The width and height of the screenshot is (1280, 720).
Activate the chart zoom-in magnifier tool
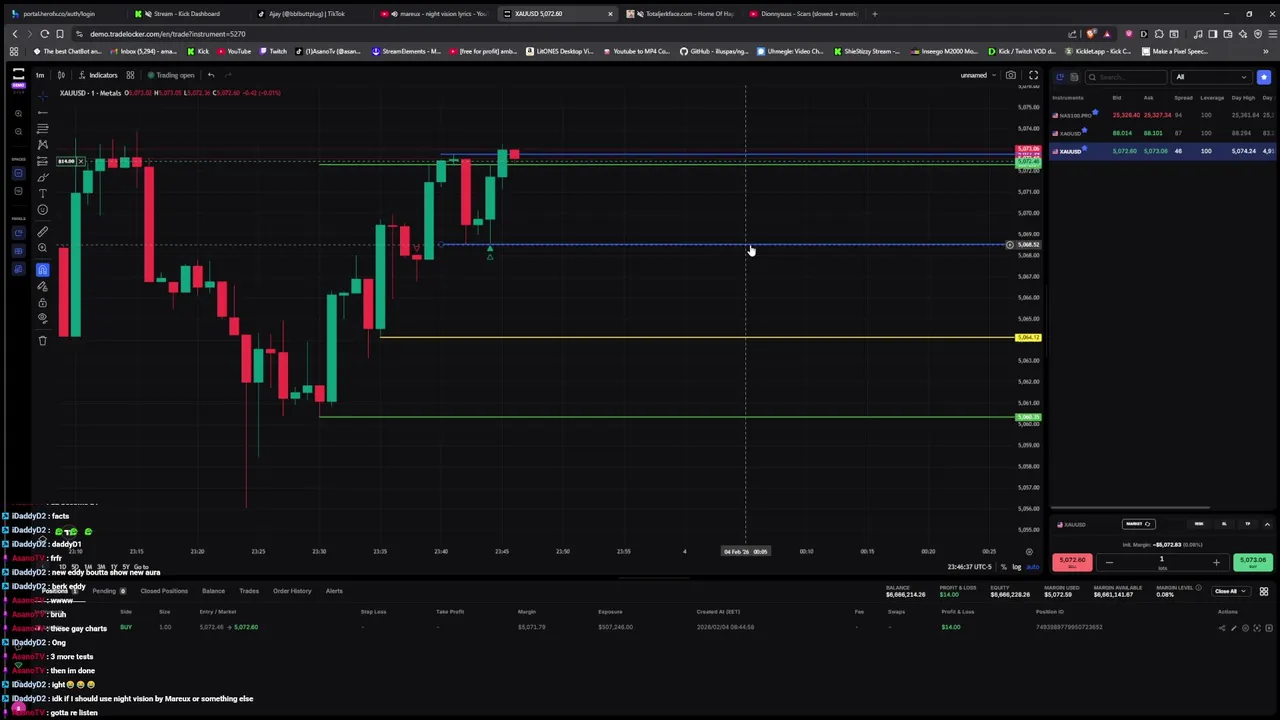(42, 247)
